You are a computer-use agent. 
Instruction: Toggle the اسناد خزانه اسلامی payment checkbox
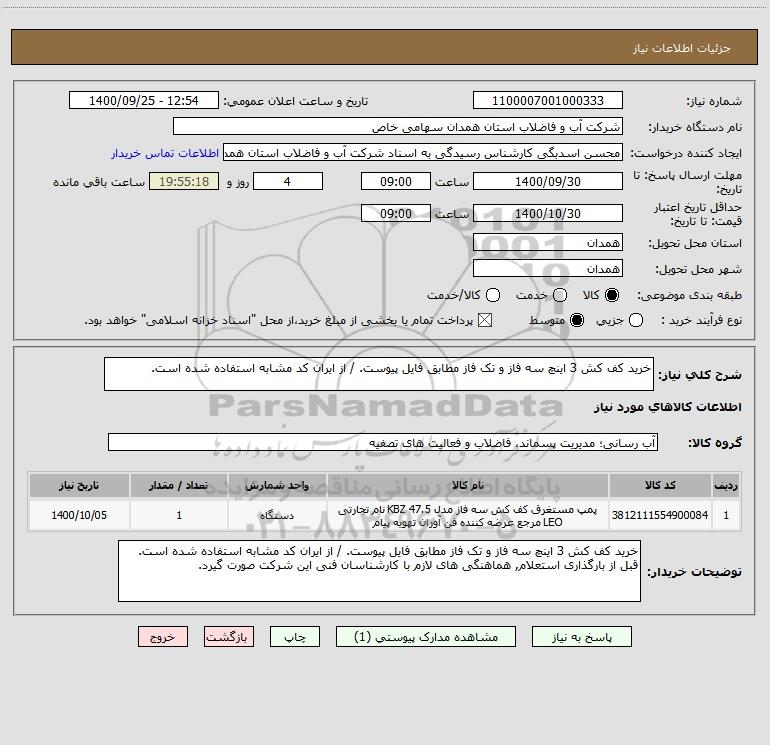click(x=485, y=320)
